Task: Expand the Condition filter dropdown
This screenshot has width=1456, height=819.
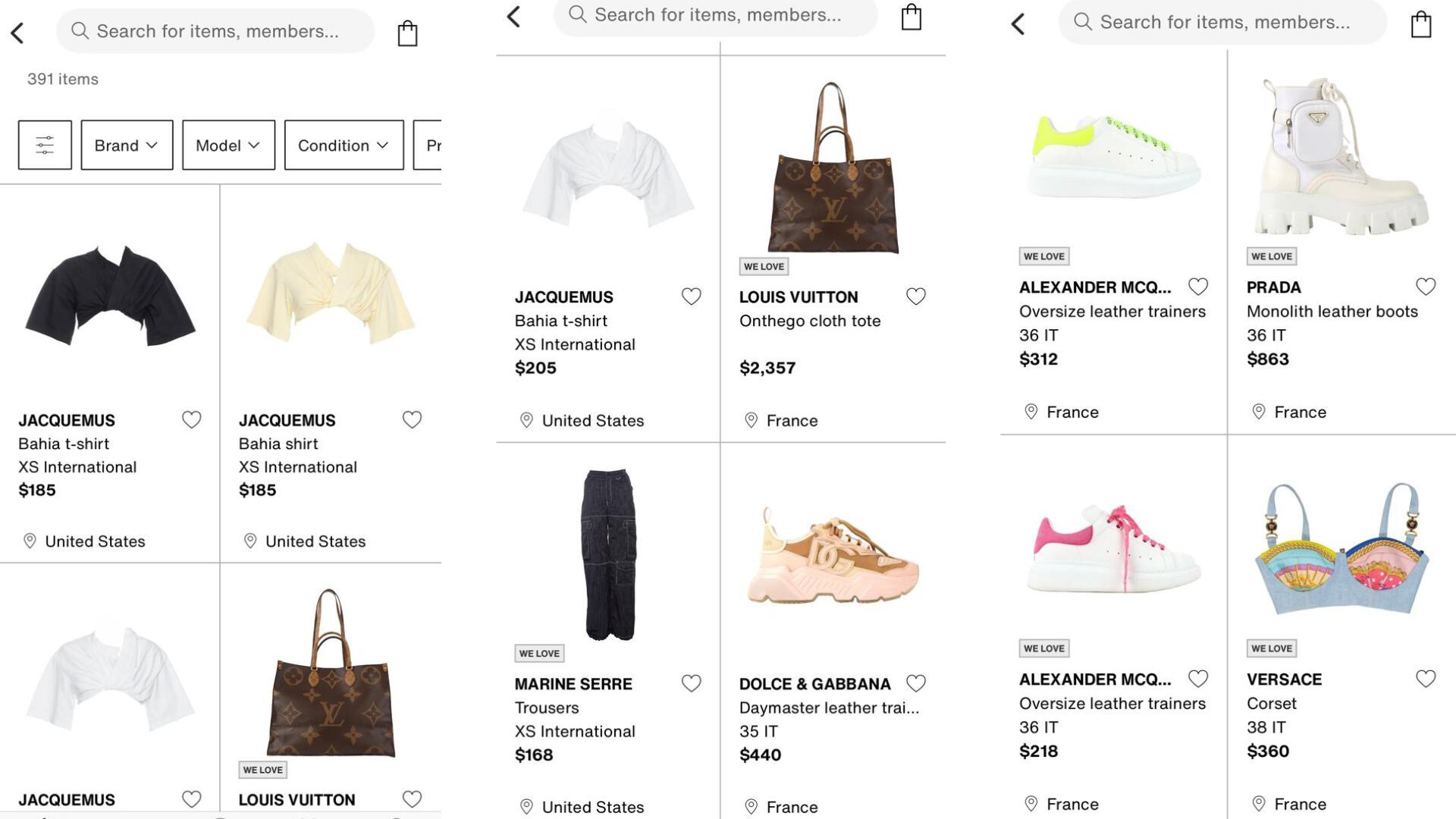Action: pyautogui.click(x=344, y=145)
